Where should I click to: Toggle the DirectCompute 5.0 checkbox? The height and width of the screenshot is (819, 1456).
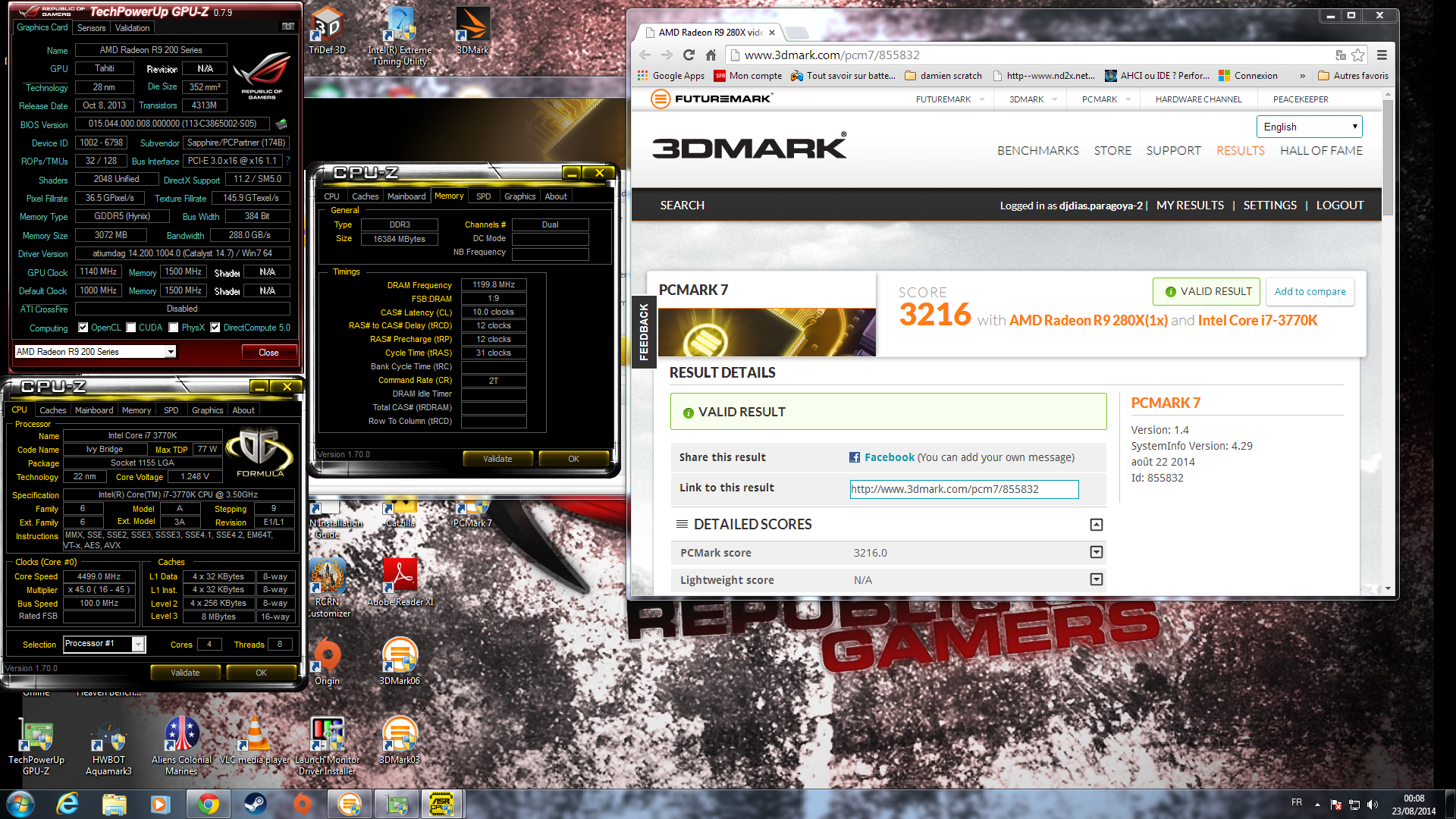point(215,328)
